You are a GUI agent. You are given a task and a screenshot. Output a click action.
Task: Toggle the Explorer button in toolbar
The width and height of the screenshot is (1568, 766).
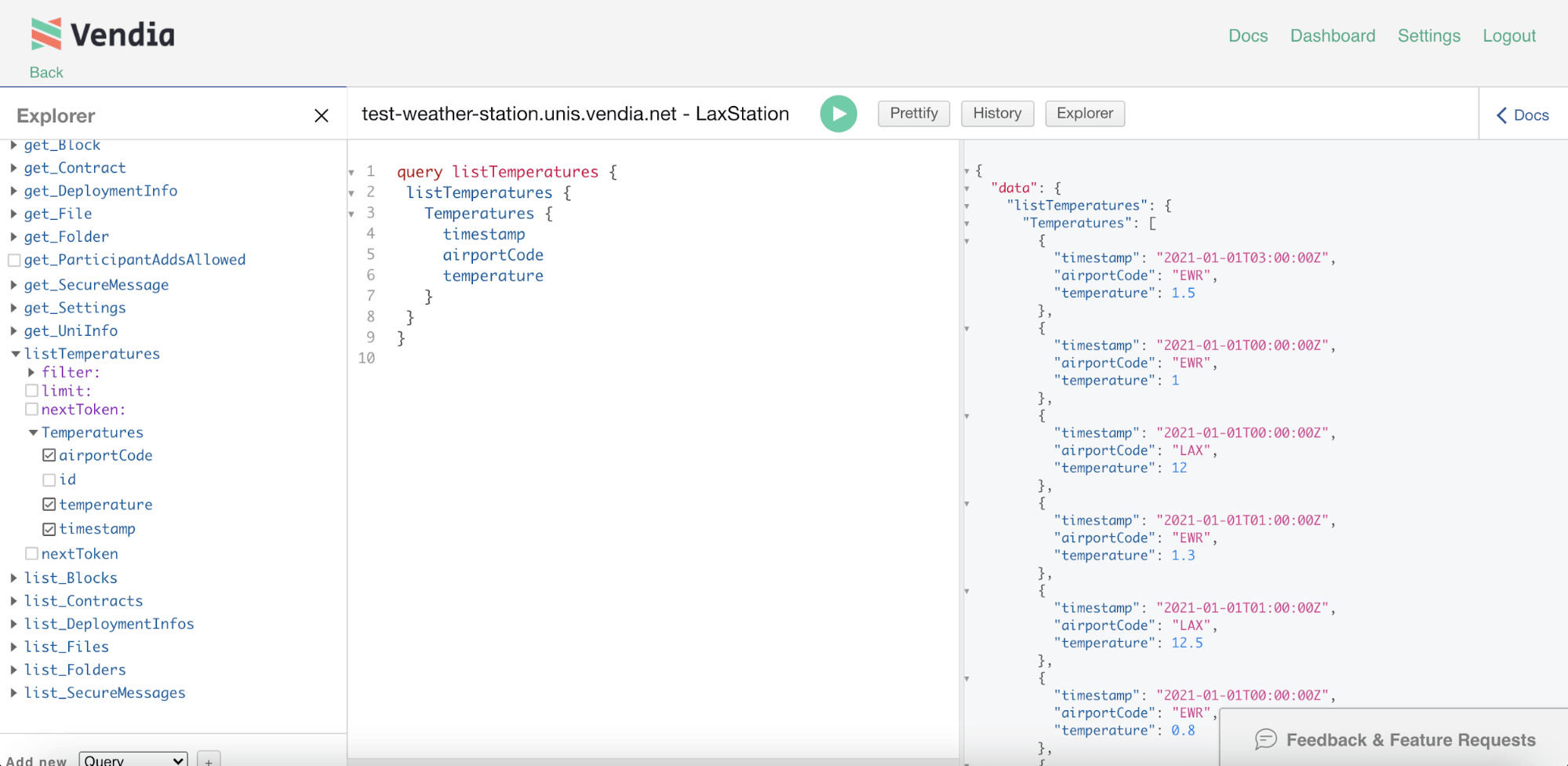click(1085, 114)
